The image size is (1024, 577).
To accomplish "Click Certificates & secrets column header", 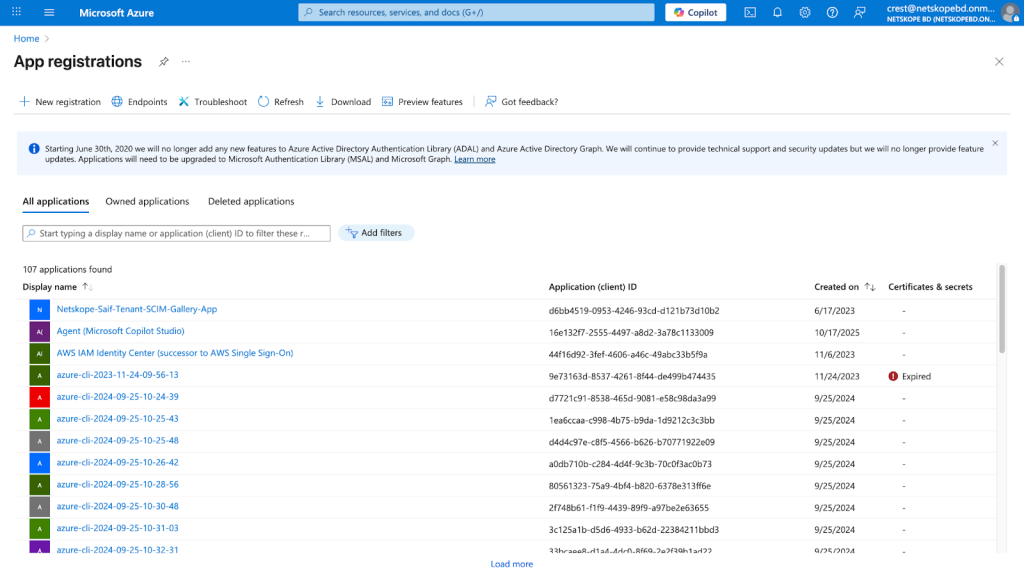I will (x=930, y=287).
